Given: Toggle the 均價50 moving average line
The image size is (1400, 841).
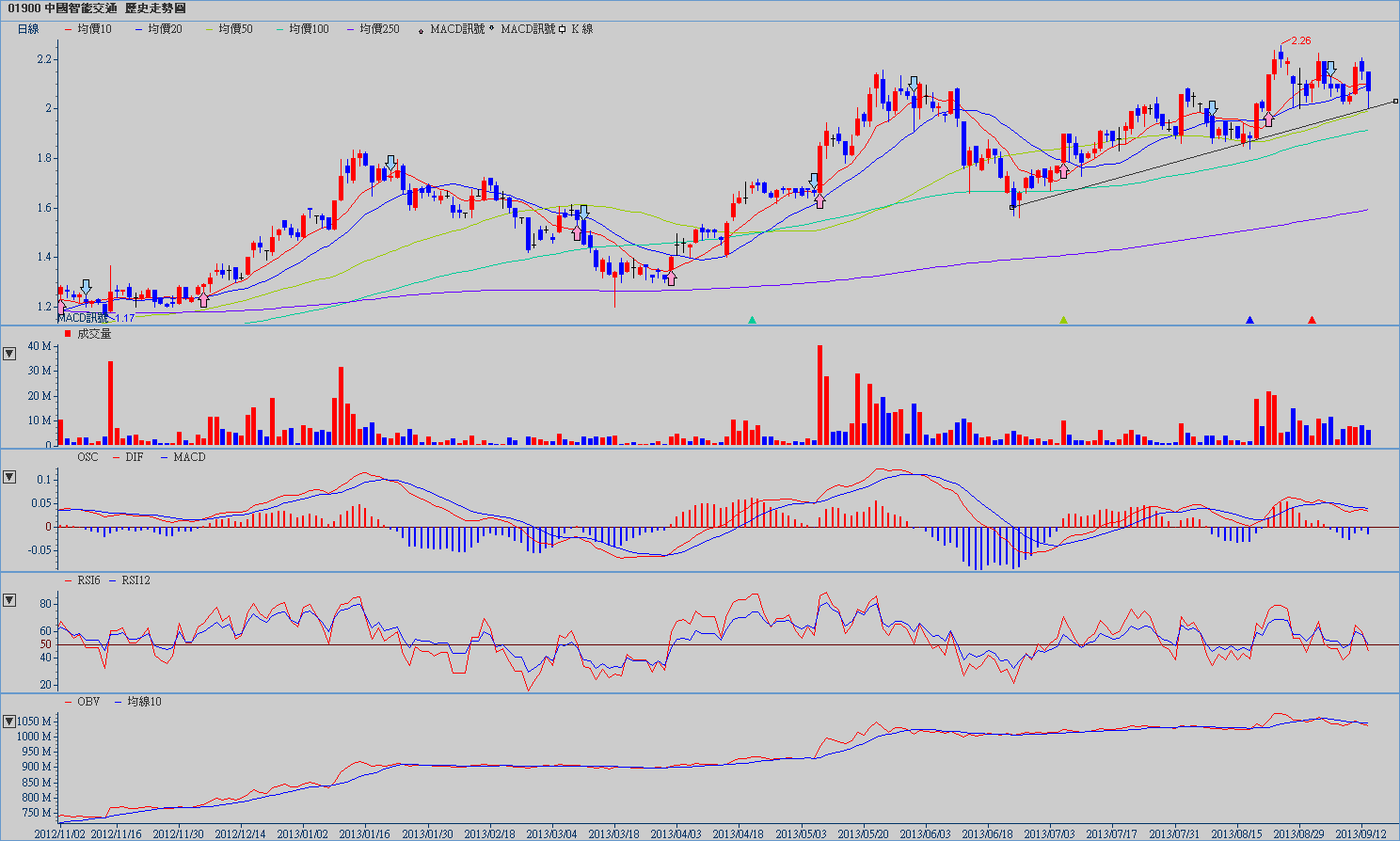Looking at the screenshot, I should pos(229,29).
